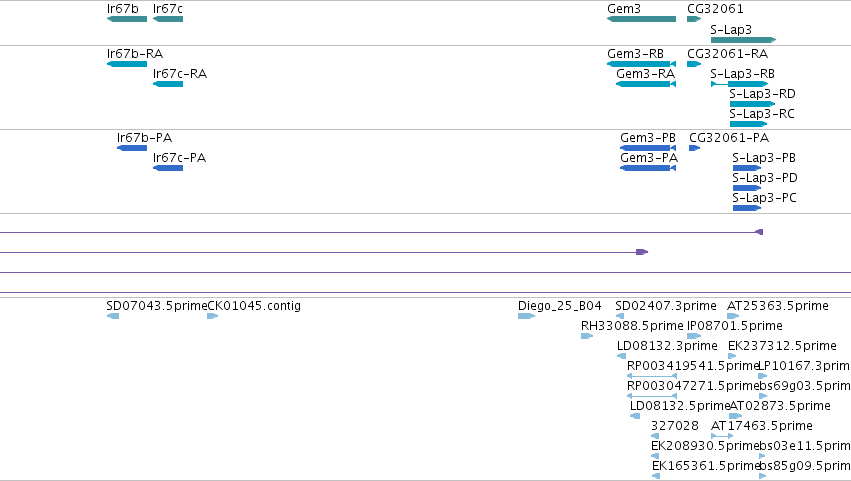Select the CK01045.contig feature
851x481 pixels.
213,317
